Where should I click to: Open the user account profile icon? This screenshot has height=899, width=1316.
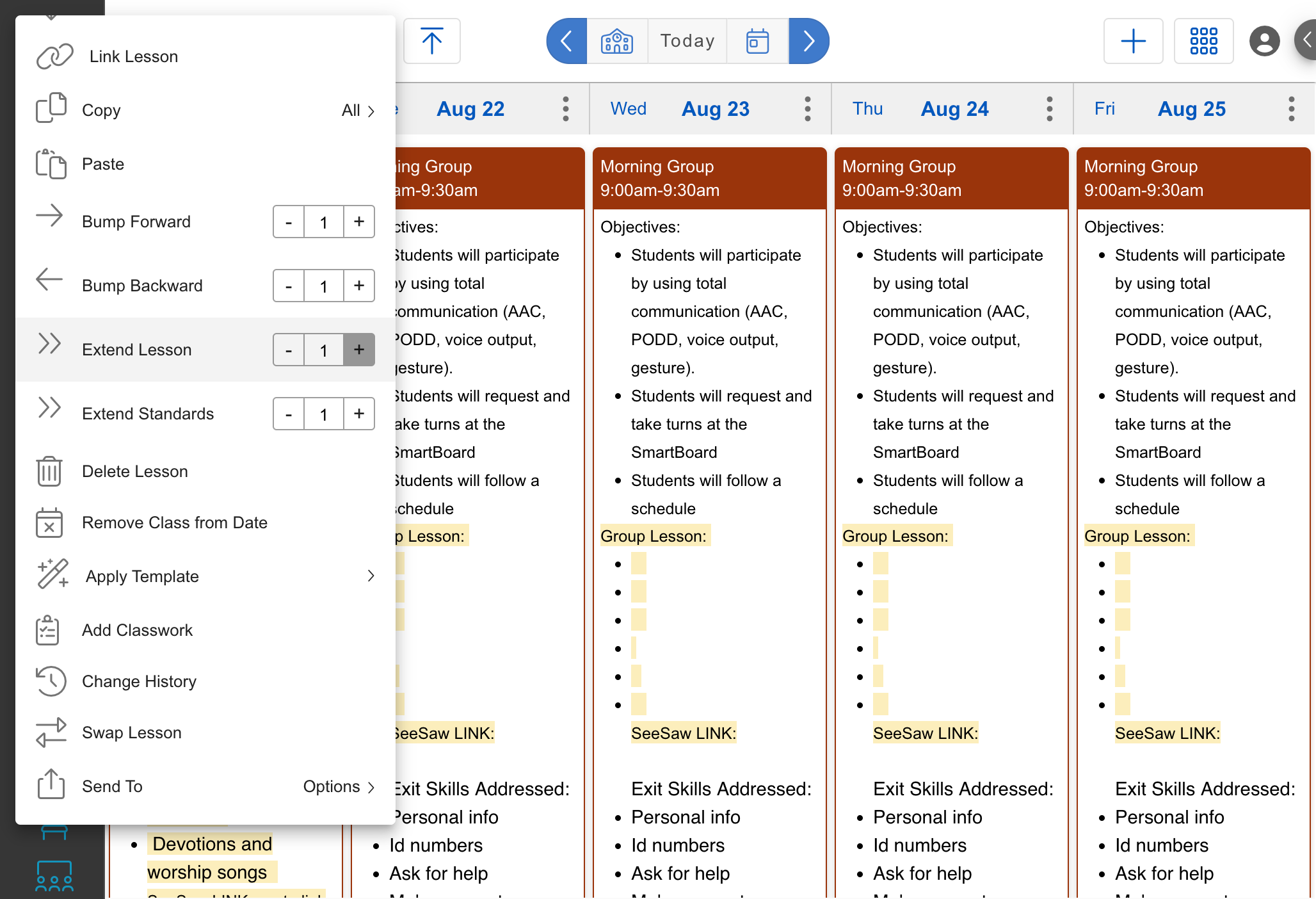(1265, 41)
